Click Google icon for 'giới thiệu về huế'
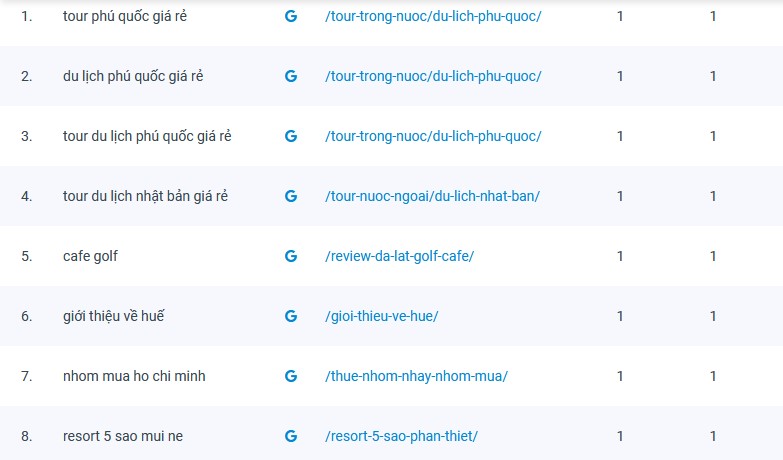 pyautogui.click(x=291, y=316)
